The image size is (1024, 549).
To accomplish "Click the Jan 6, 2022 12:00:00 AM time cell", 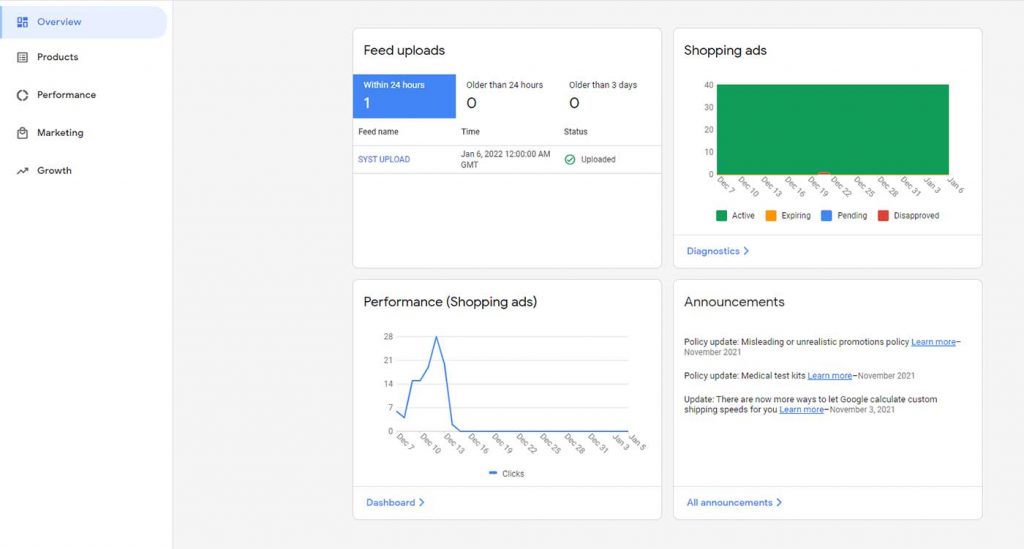I will click(505, 159).
